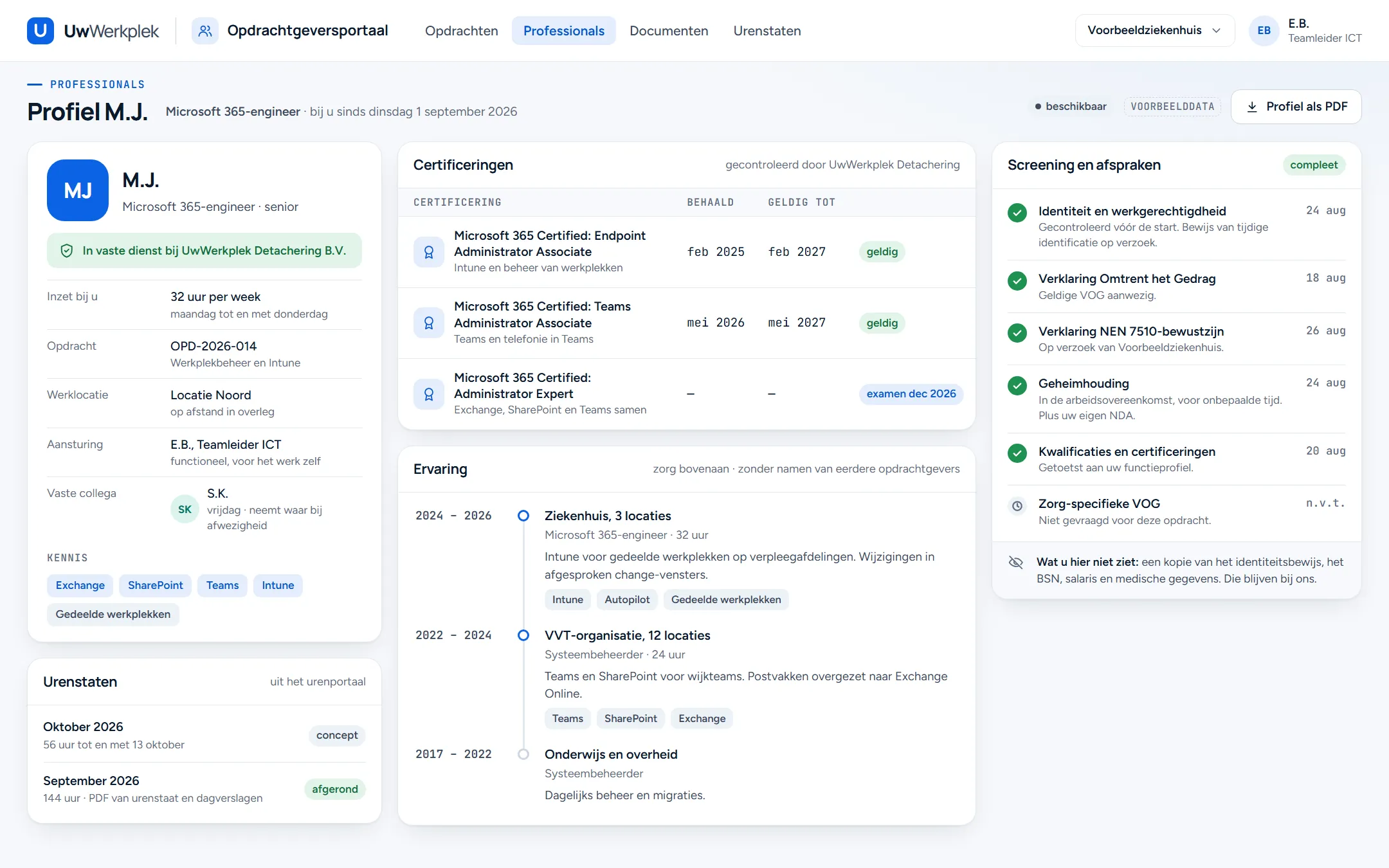This screenshot has width=1389, height=868.
Task: Click checkmark for Kwalificaties en certificeringen
Action: pyautogui.click(x=1017, y=453)
